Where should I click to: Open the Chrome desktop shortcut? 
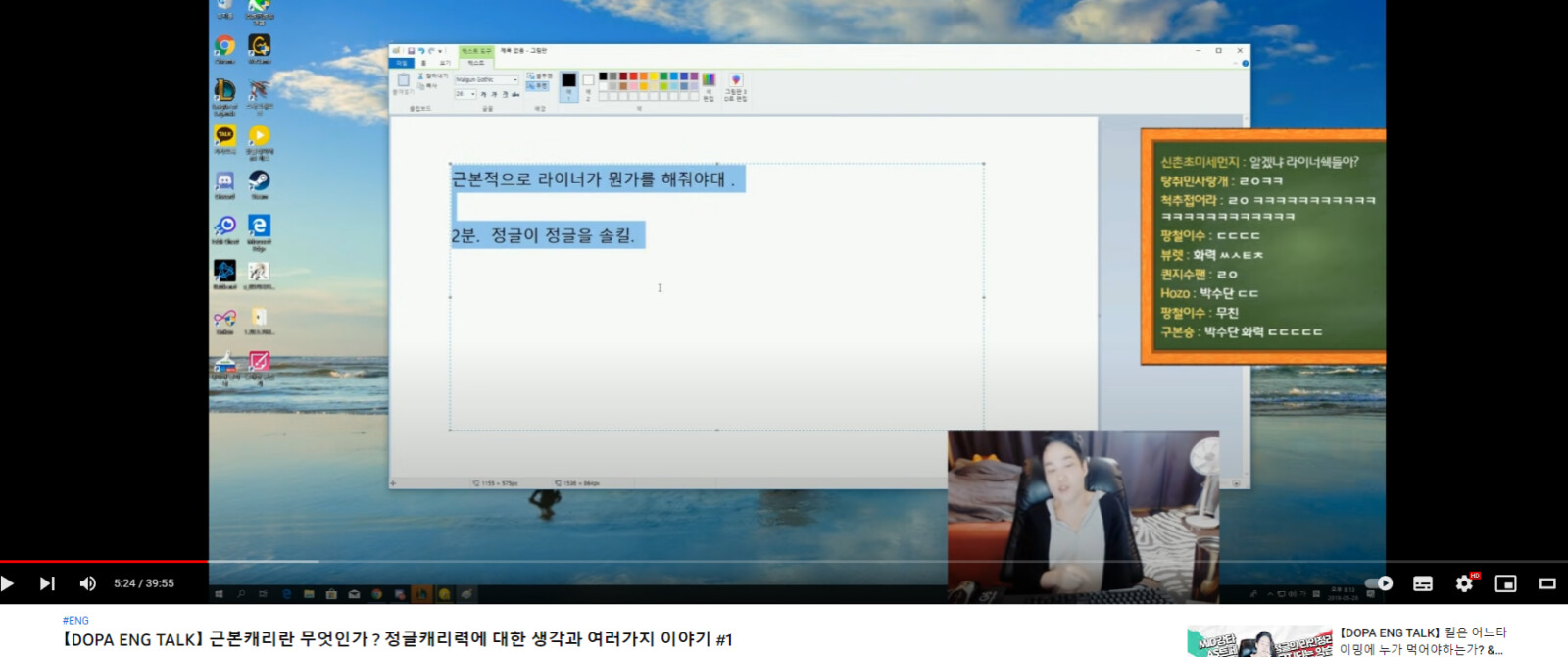pyautogui.click(x=224, y=47)
